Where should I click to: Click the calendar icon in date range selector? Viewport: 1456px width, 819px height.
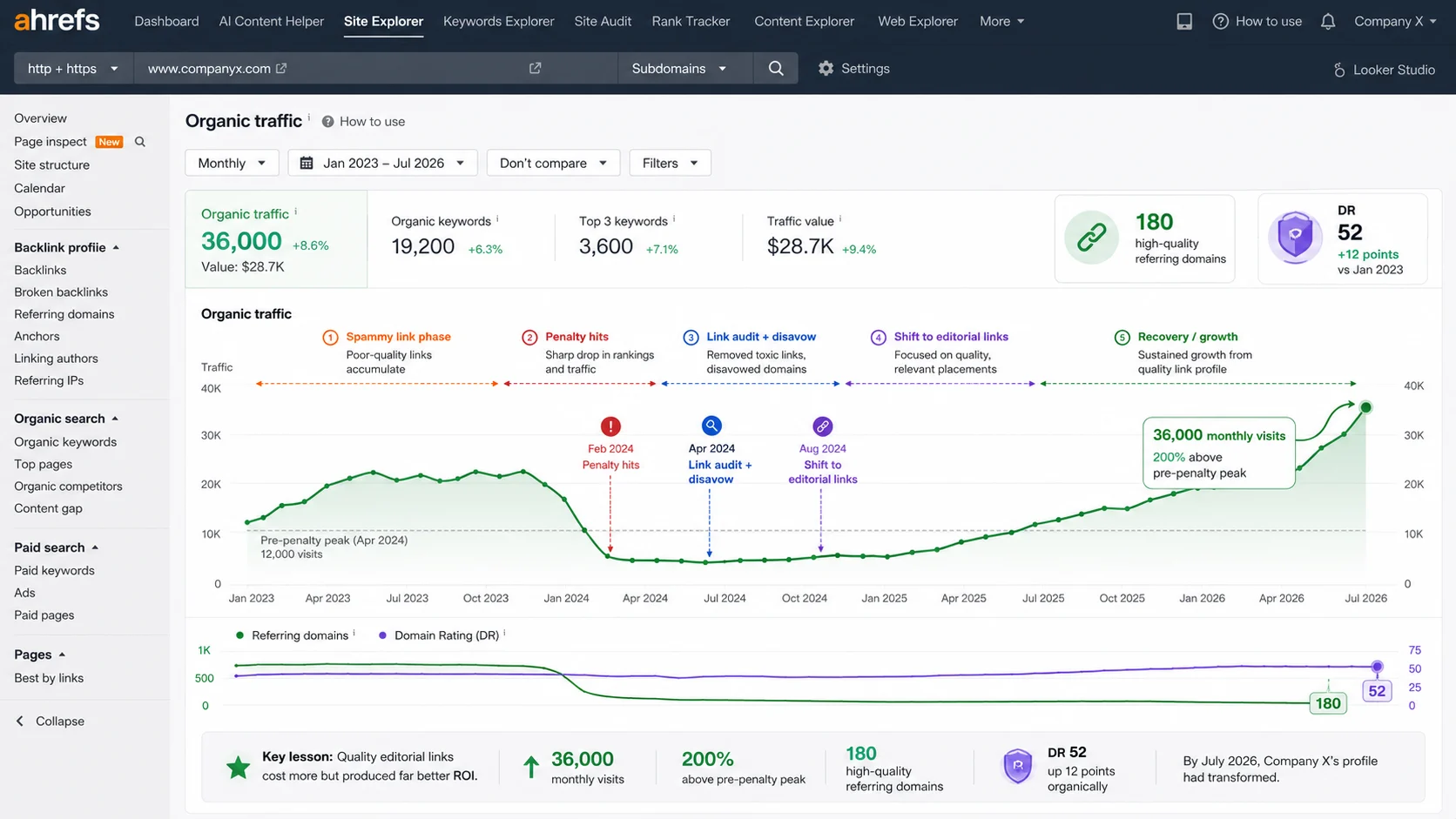(307, 163)
